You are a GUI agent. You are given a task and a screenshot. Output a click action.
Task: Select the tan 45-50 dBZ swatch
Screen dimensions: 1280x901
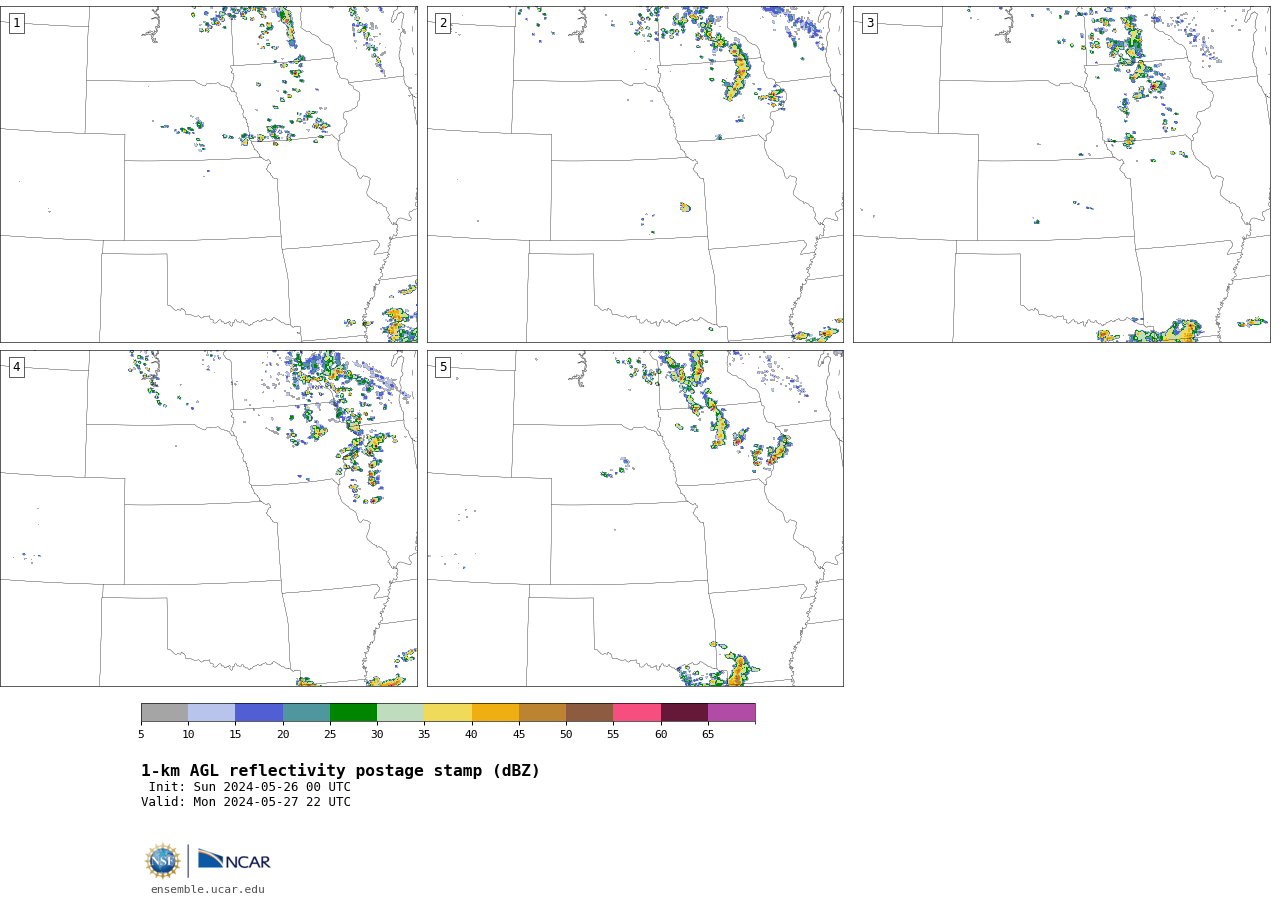542,713
